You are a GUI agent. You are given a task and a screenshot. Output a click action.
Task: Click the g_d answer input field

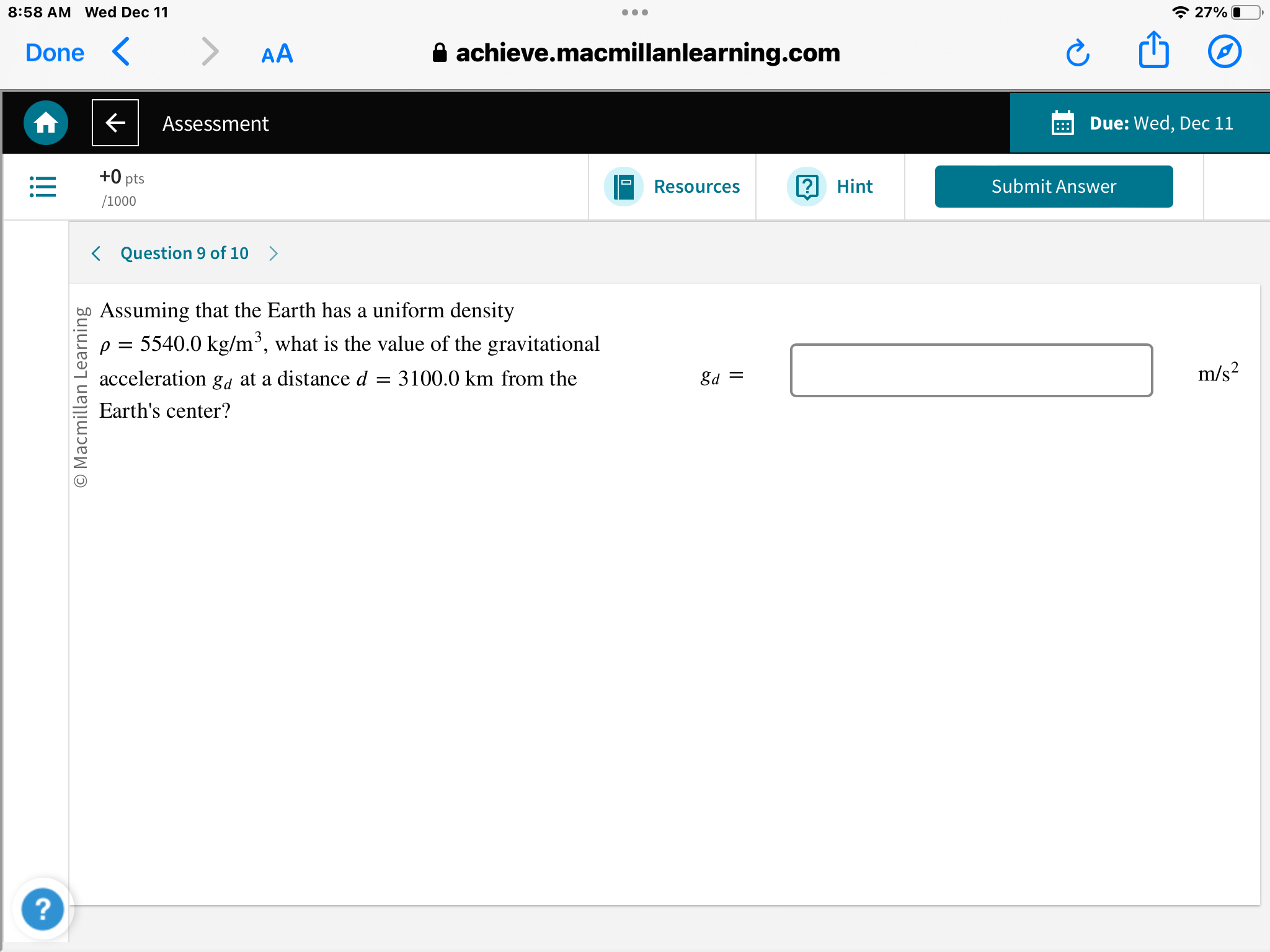[970, 370]
